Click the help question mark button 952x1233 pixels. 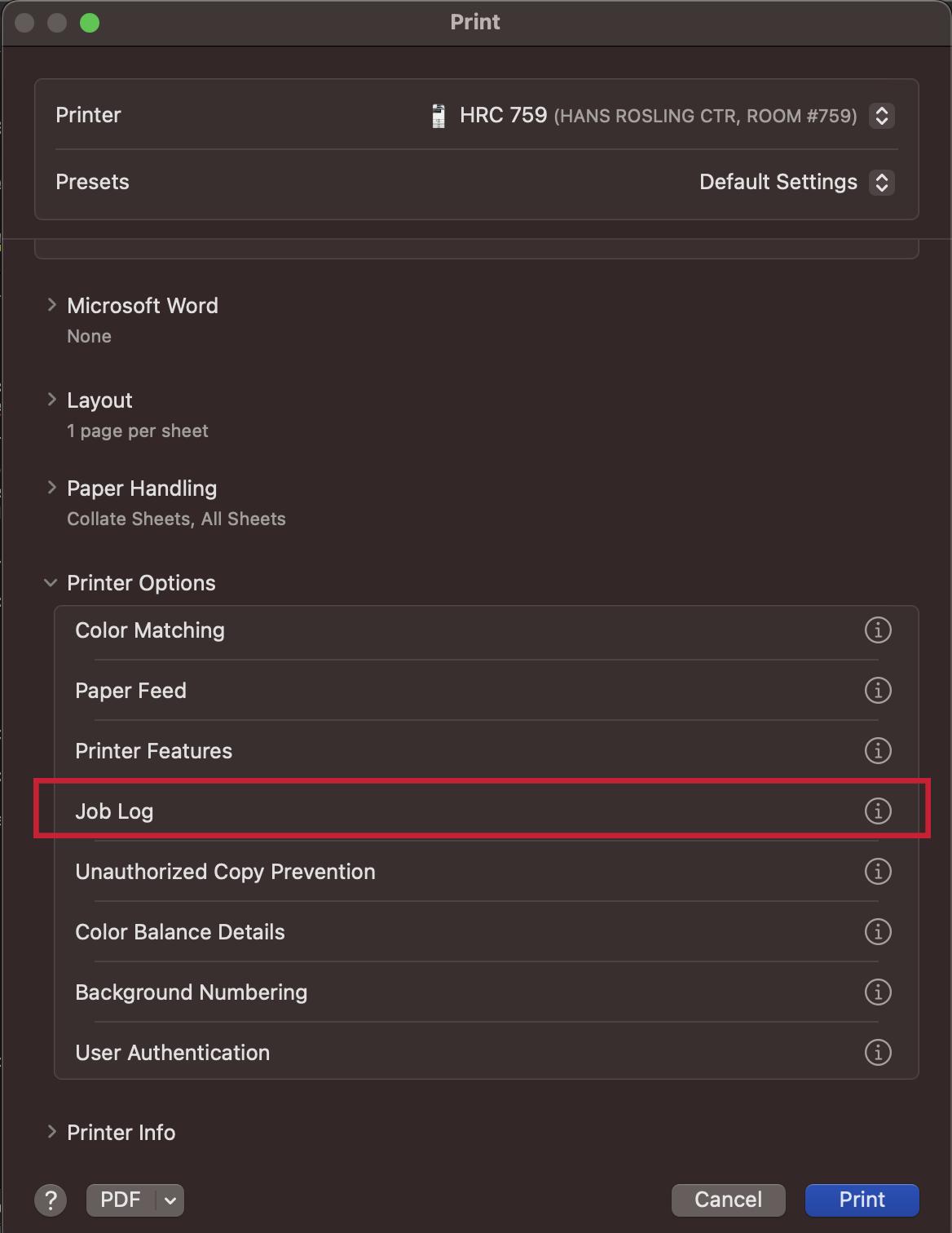click(x=51, y=1200)
